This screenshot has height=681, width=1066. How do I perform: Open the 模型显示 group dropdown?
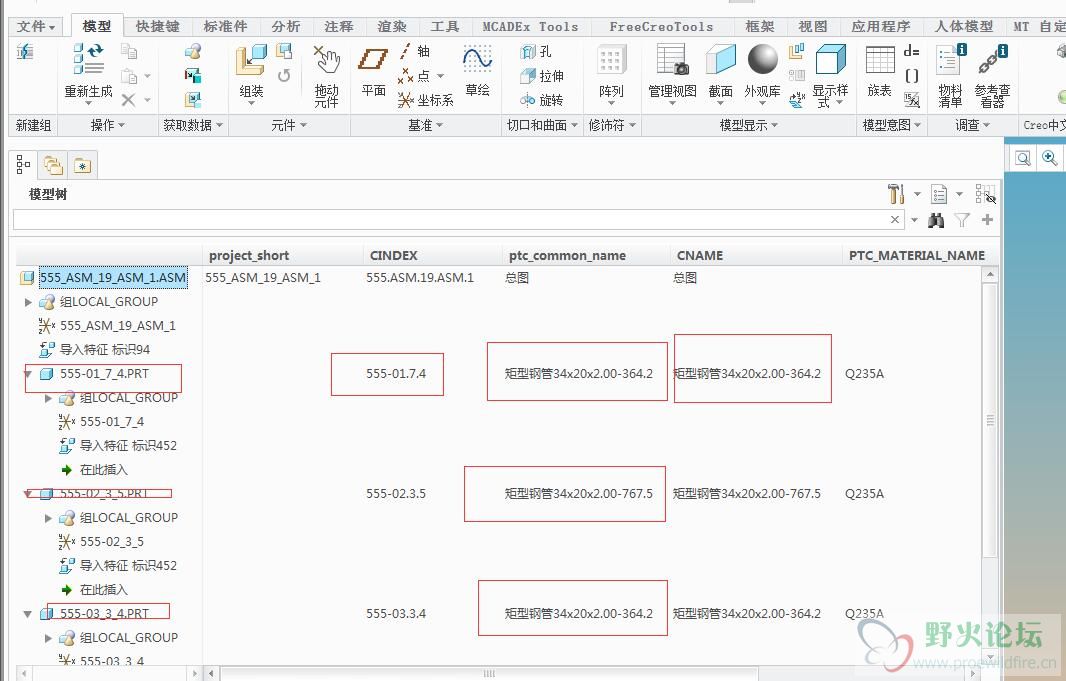(x=749, y=125)
